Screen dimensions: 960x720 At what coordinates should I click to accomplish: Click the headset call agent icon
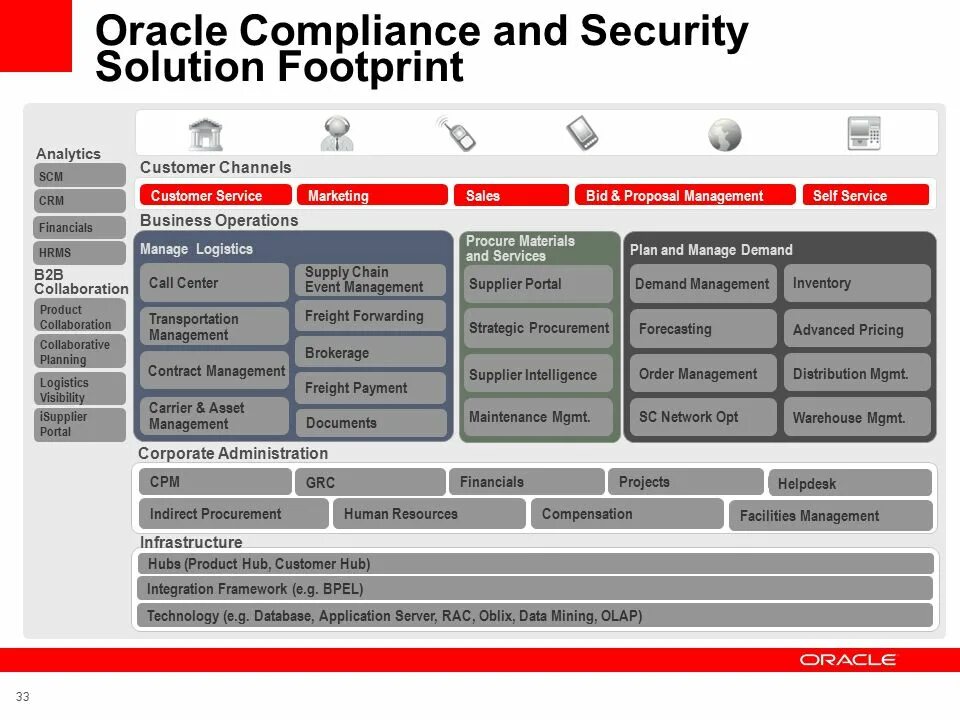click(337, 133)
